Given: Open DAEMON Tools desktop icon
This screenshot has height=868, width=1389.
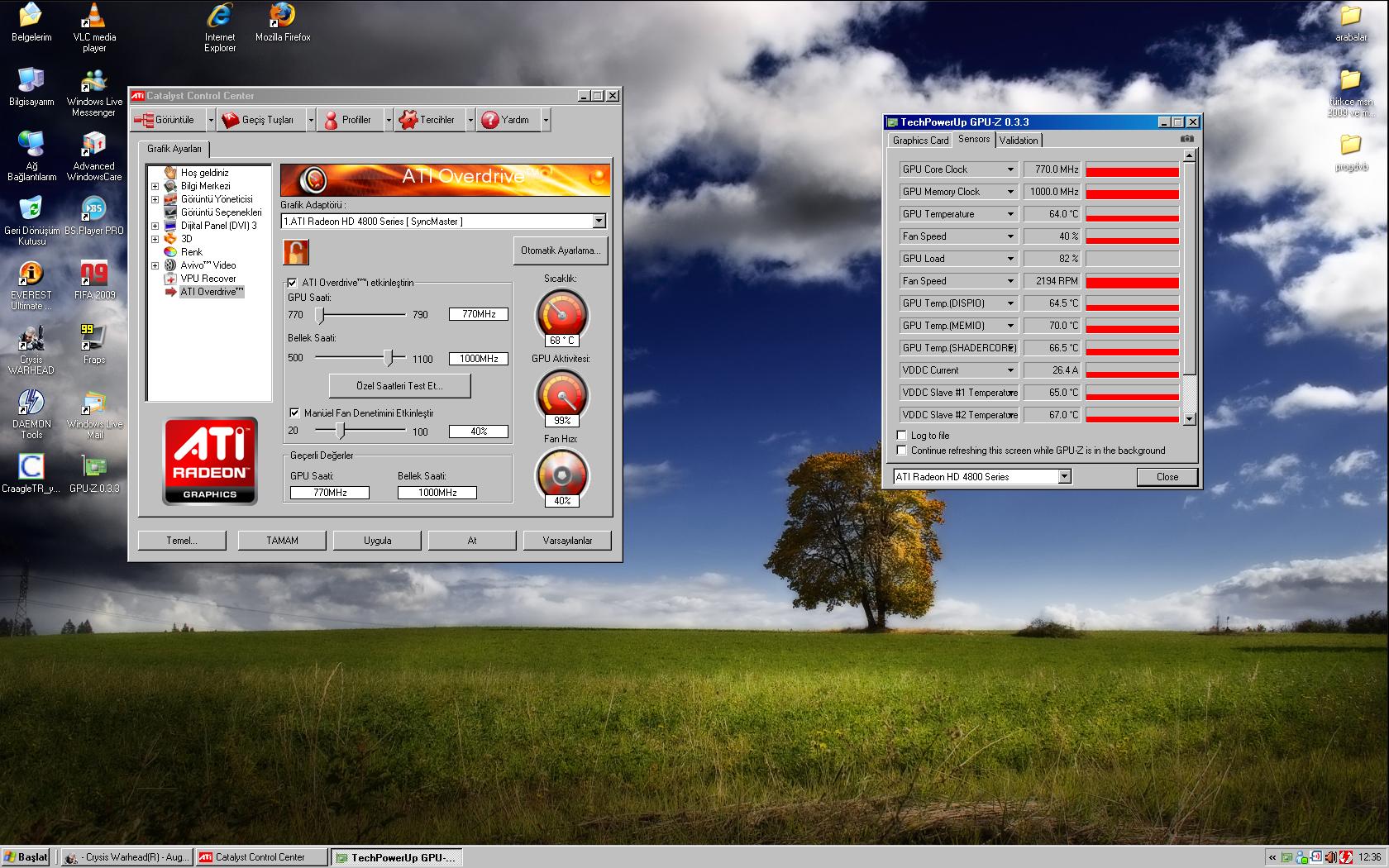Looking at the screenshot, I should (x=31, y=414).
